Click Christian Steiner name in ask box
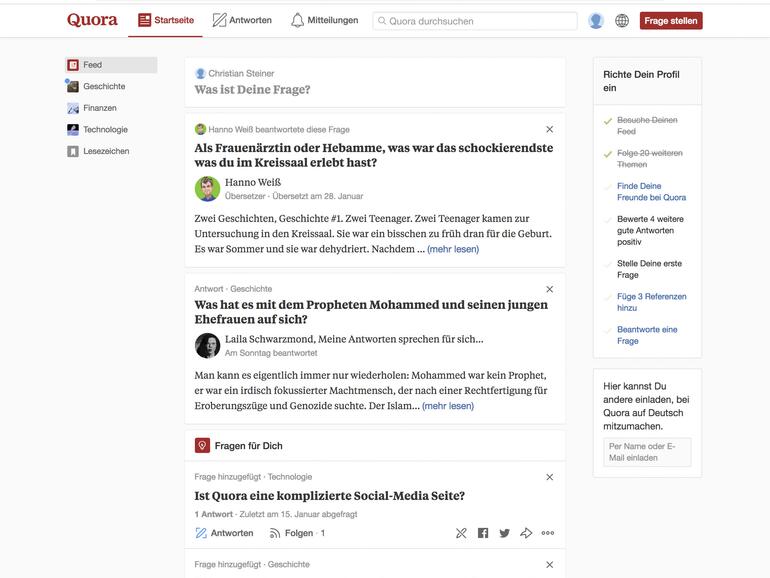The width and height of the screenshot is (770, 578). click(x=241, y=74)
